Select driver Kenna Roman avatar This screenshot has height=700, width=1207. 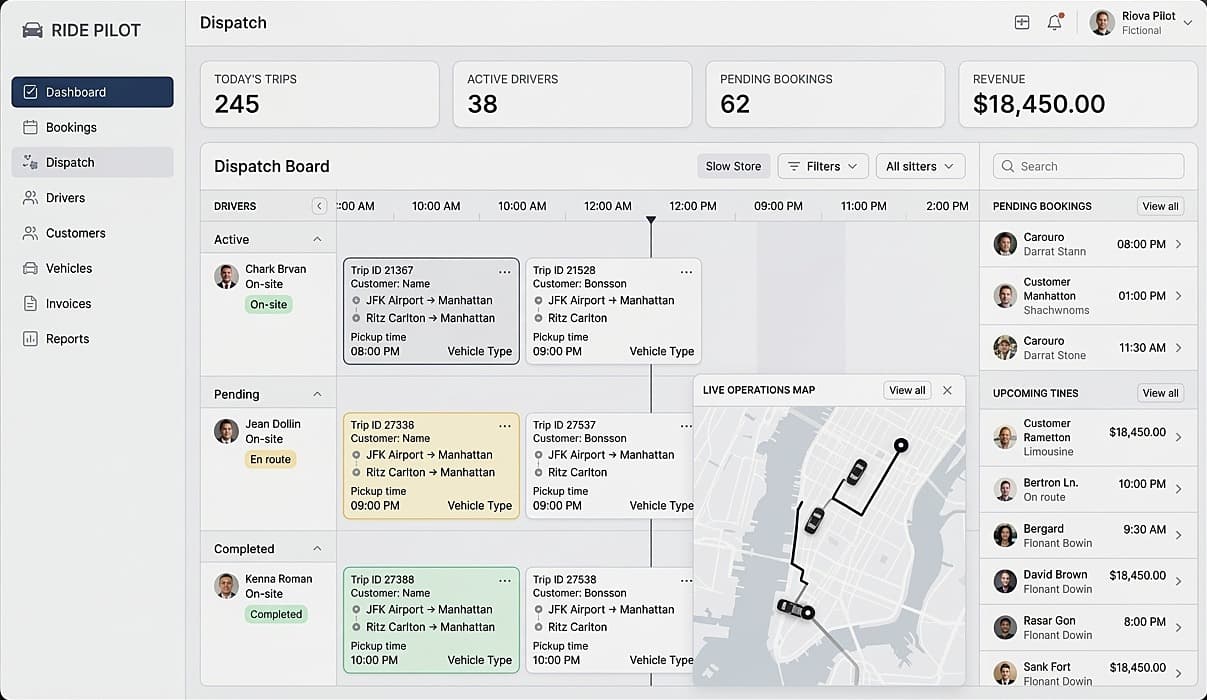[x=226, y=586]
